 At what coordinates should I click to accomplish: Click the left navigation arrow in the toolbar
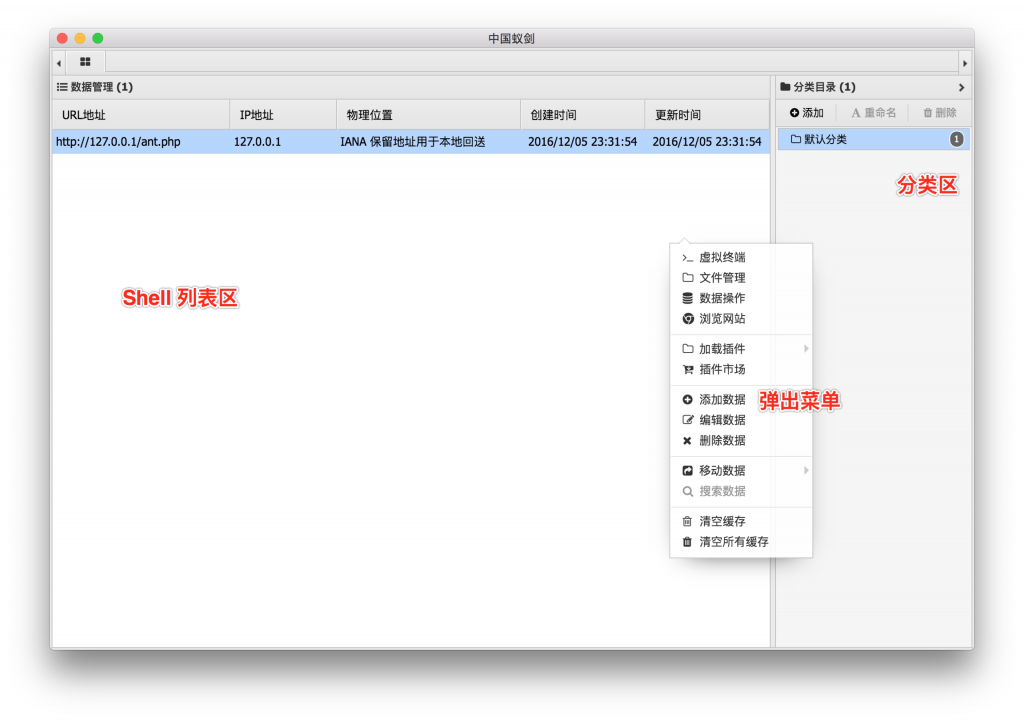(x=58, y=61)
